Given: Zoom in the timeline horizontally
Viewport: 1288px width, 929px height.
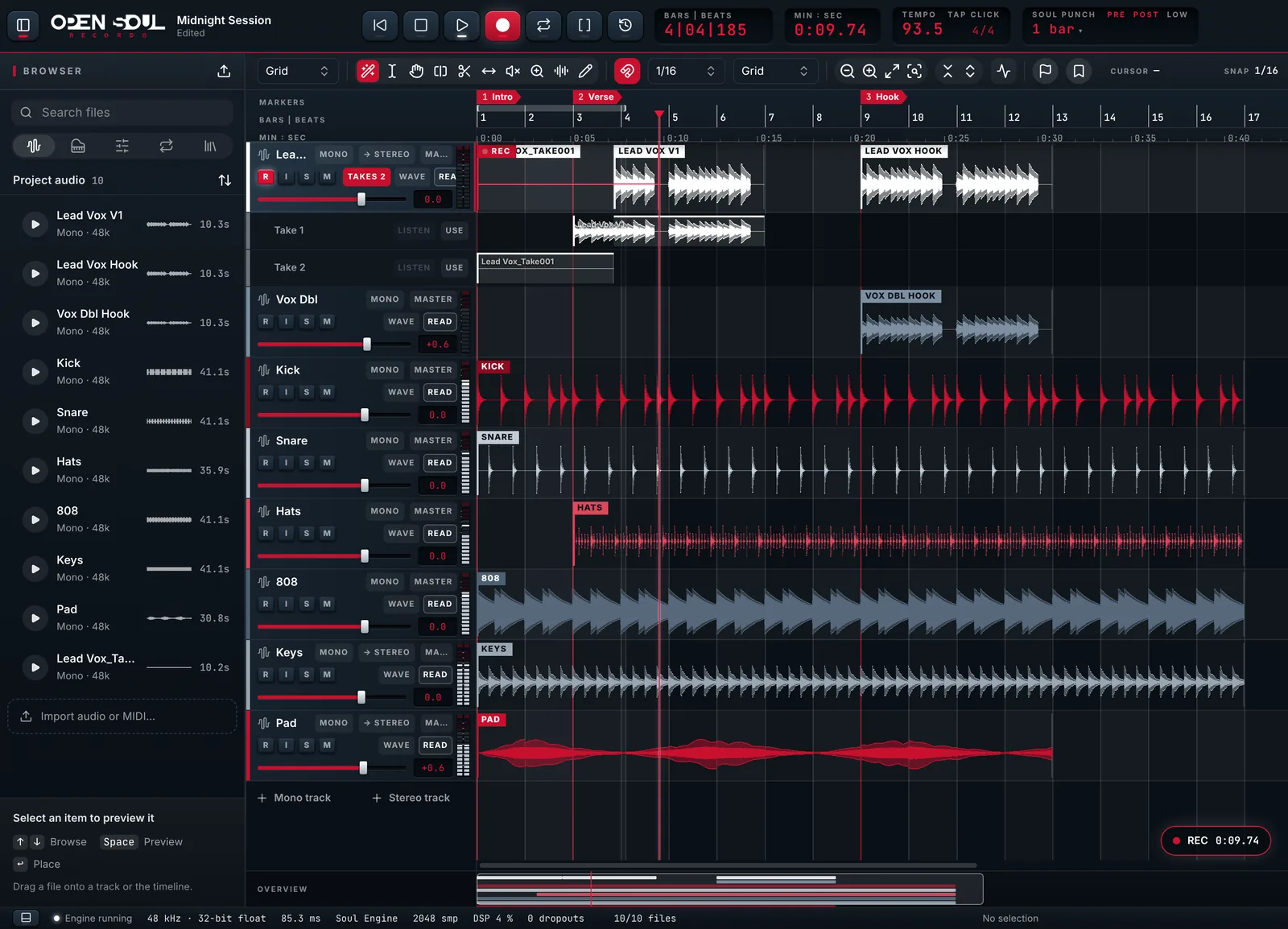Looking at the screenshot, I should pos(869,71).
